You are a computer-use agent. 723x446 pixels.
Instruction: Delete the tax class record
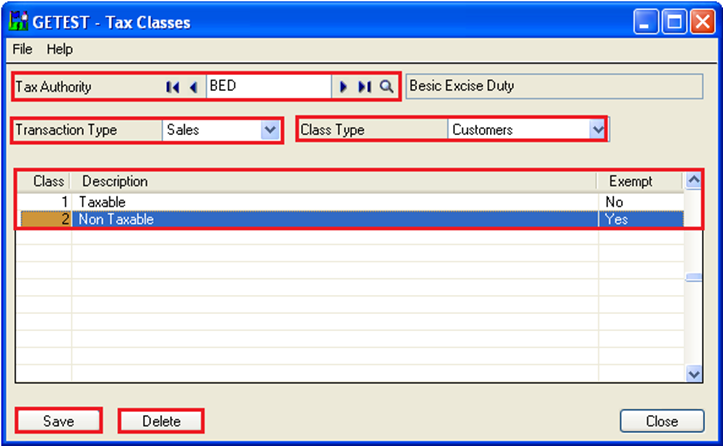tap(161, 421)
